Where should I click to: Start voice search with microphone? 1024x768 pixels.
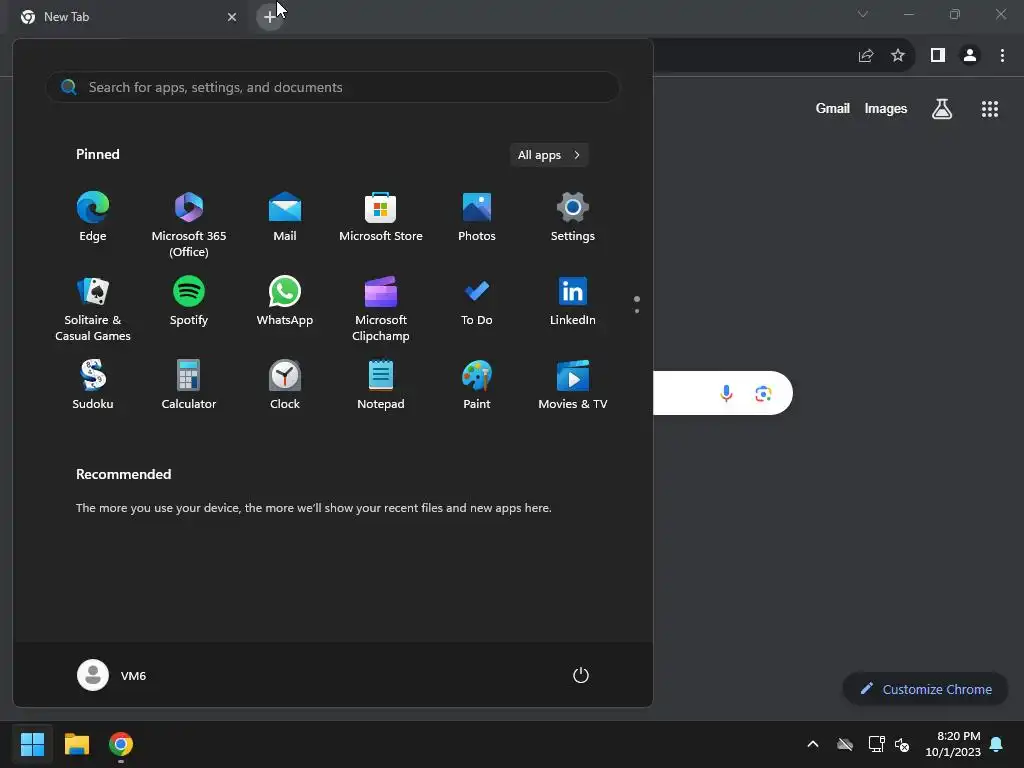(x=726, y=393)
